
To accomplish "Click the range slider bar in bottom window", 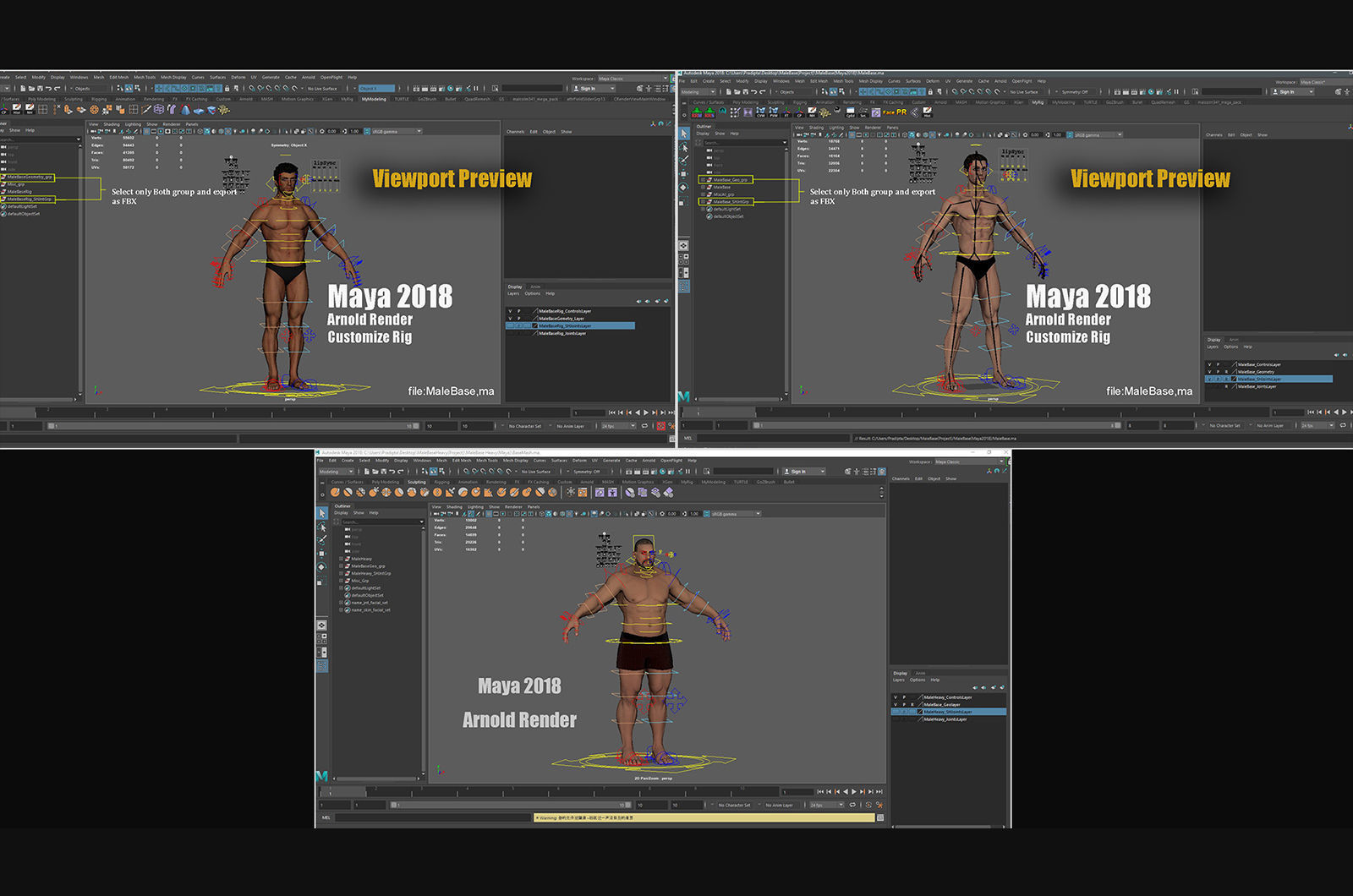I will coord(511,805).
